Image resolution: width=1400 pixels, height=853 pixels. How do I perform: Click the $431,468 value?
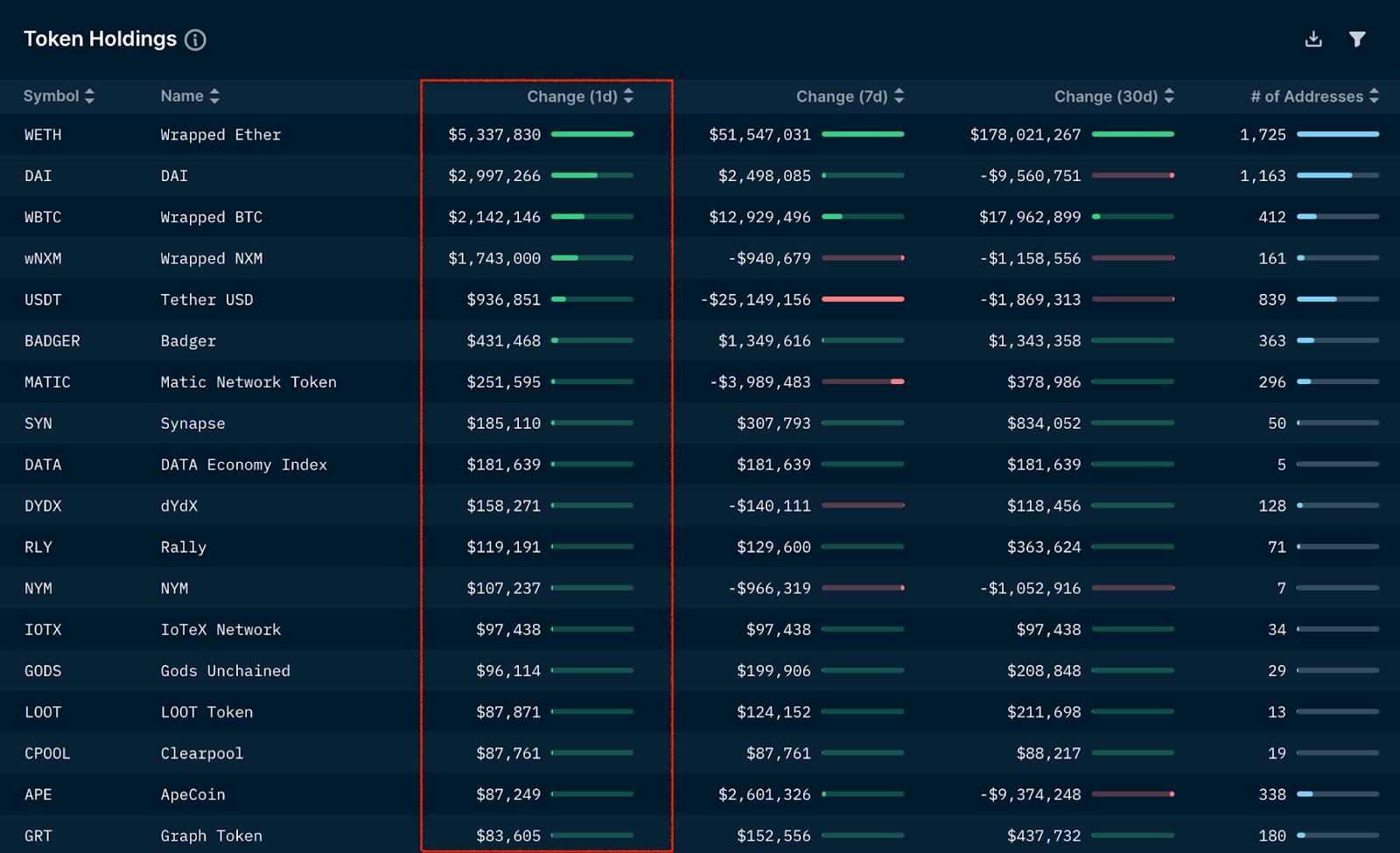tap(503, 340)
